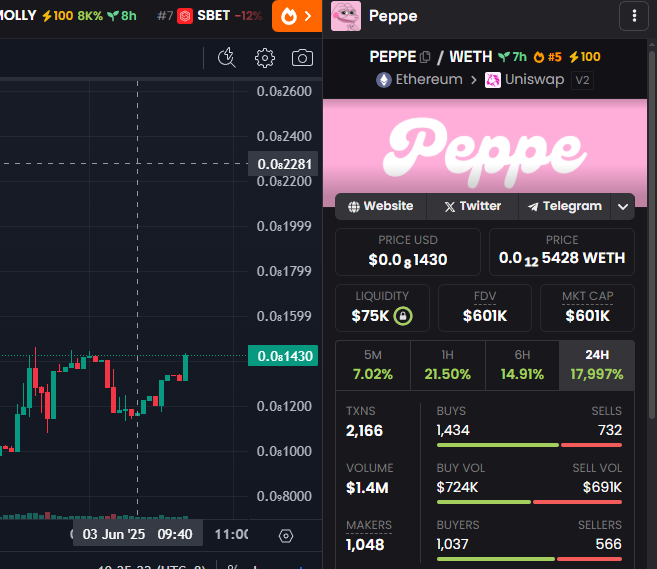The height and width of the screenshot is (569, 657).
Task: Click the VOLUME $1.4M value
Action: coord(367,488)
